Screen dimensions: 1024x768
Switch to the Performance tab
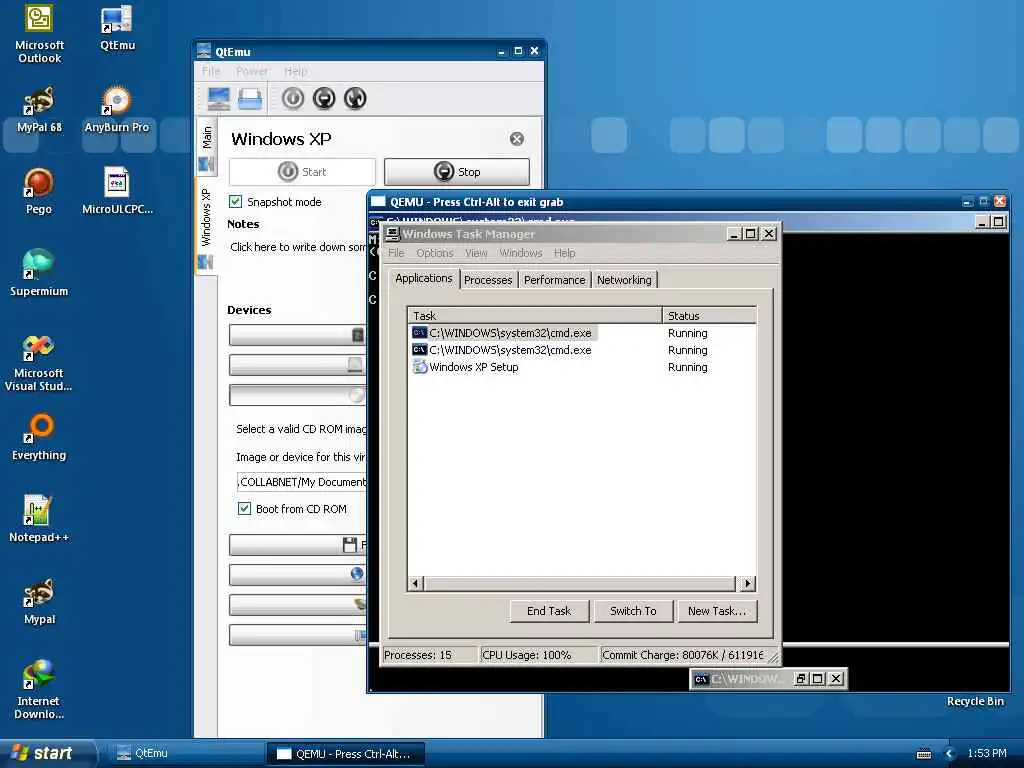pos(554,280)
